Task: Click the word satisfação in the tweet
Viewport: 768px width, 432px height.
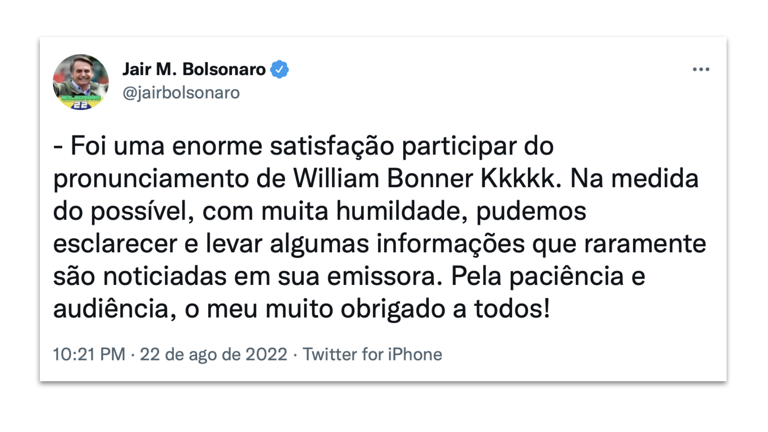Action: click(x=332, y=146)
